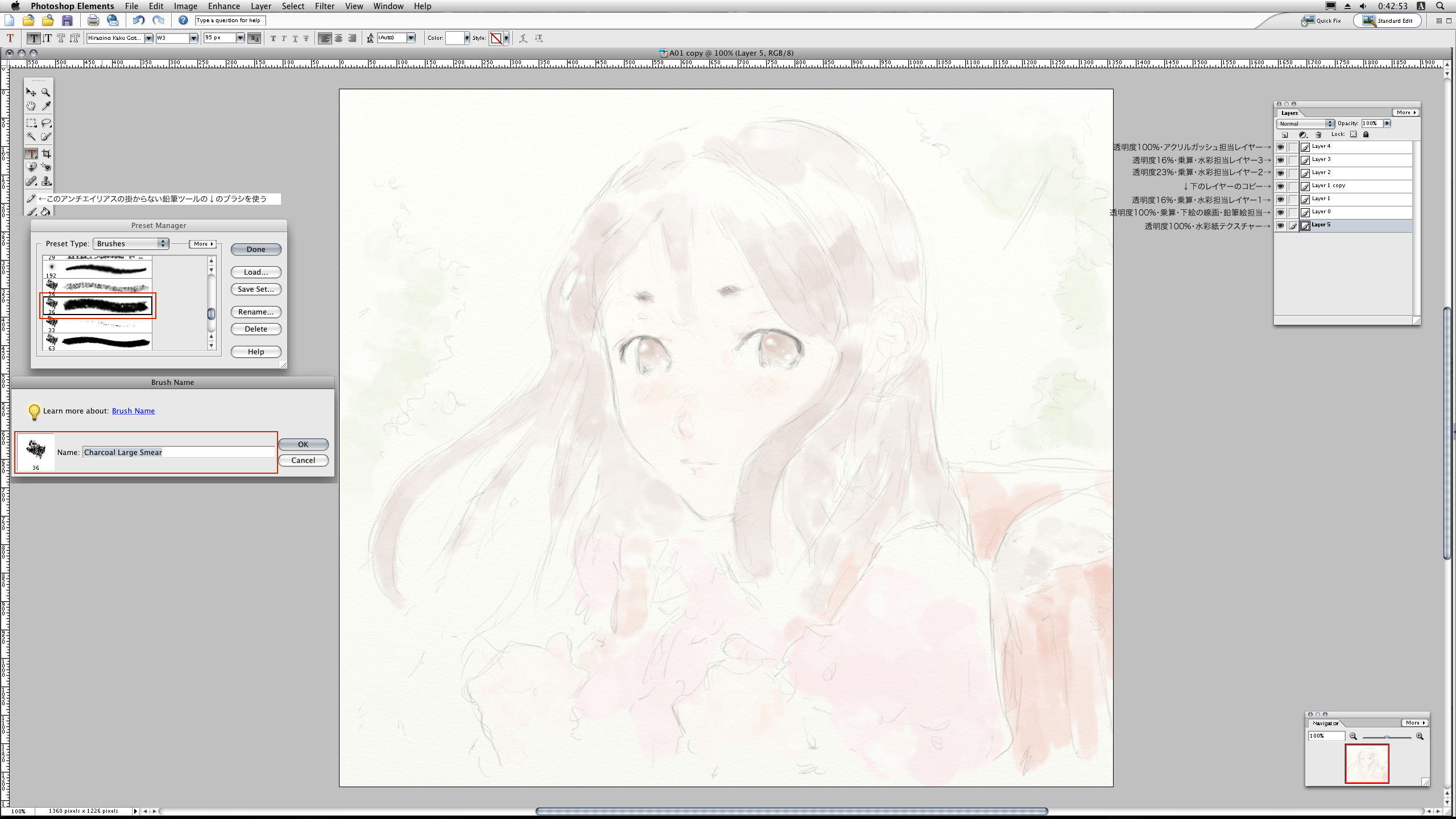Switch to Quick Fix mode
1456x819 pixels.
[1321, 21]
